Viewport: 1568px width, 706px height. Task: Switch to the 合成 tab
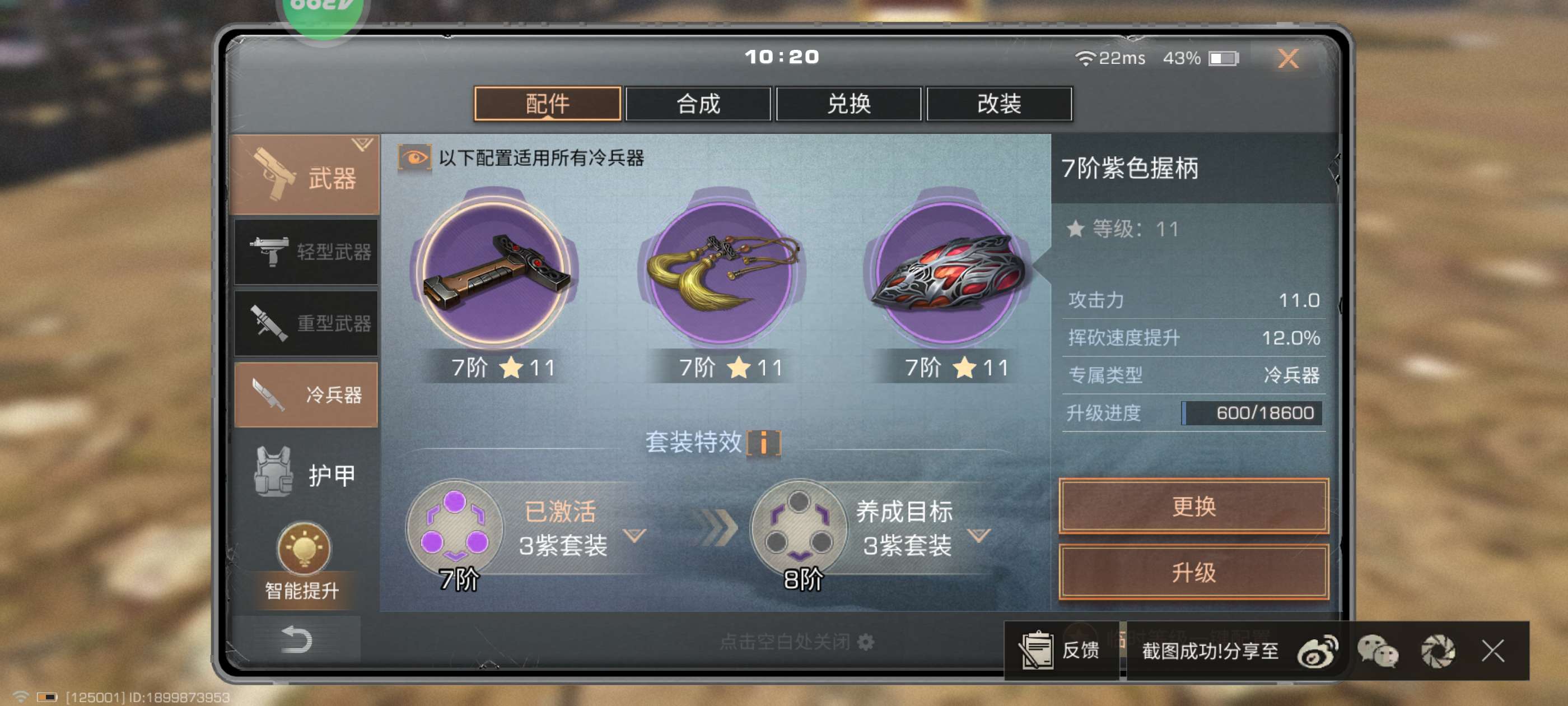point(698,104)
